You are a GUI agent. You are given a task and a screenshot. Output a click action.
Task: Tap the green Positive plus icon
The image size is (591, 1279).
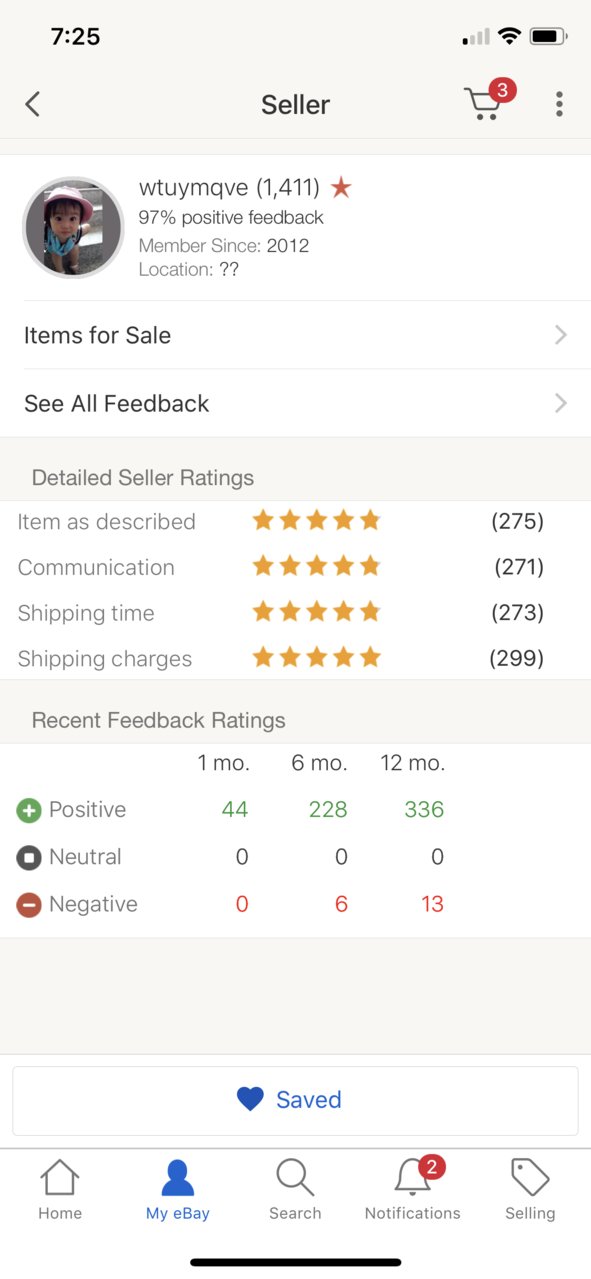pos(29,810)
